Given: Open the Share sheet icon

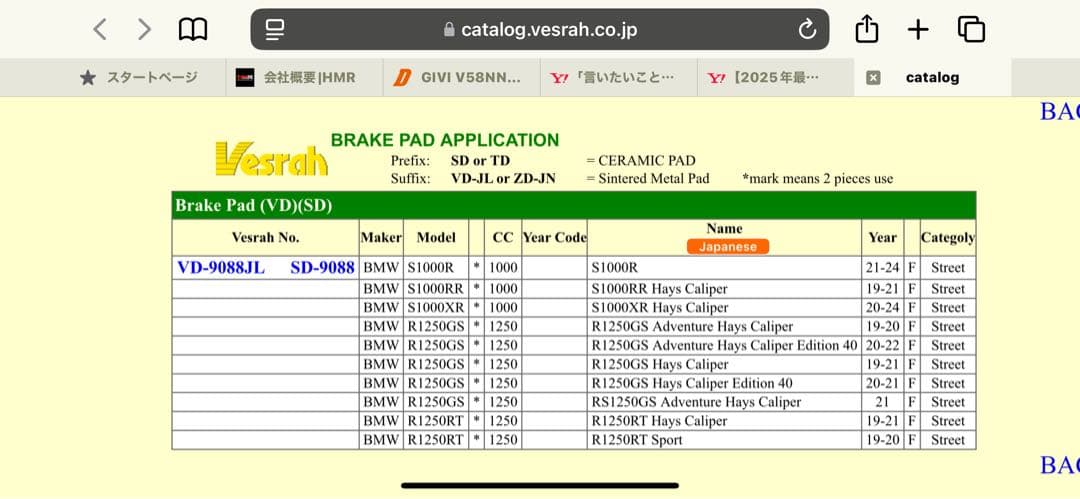Looking at the screenshot, I should (x=866, y=29).
